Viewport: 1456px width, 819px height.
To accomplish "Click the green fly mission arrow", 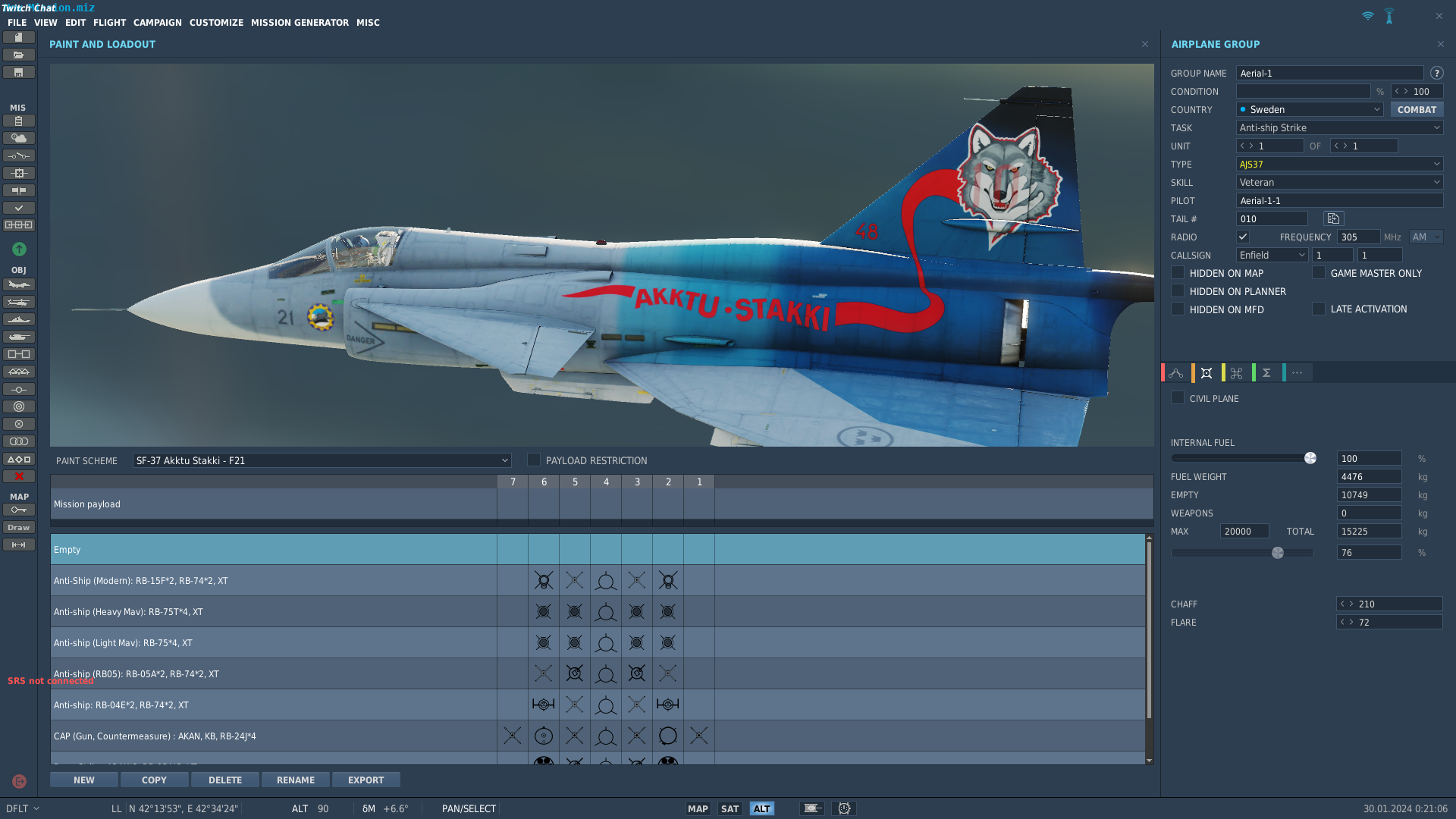I will [19, 249].
